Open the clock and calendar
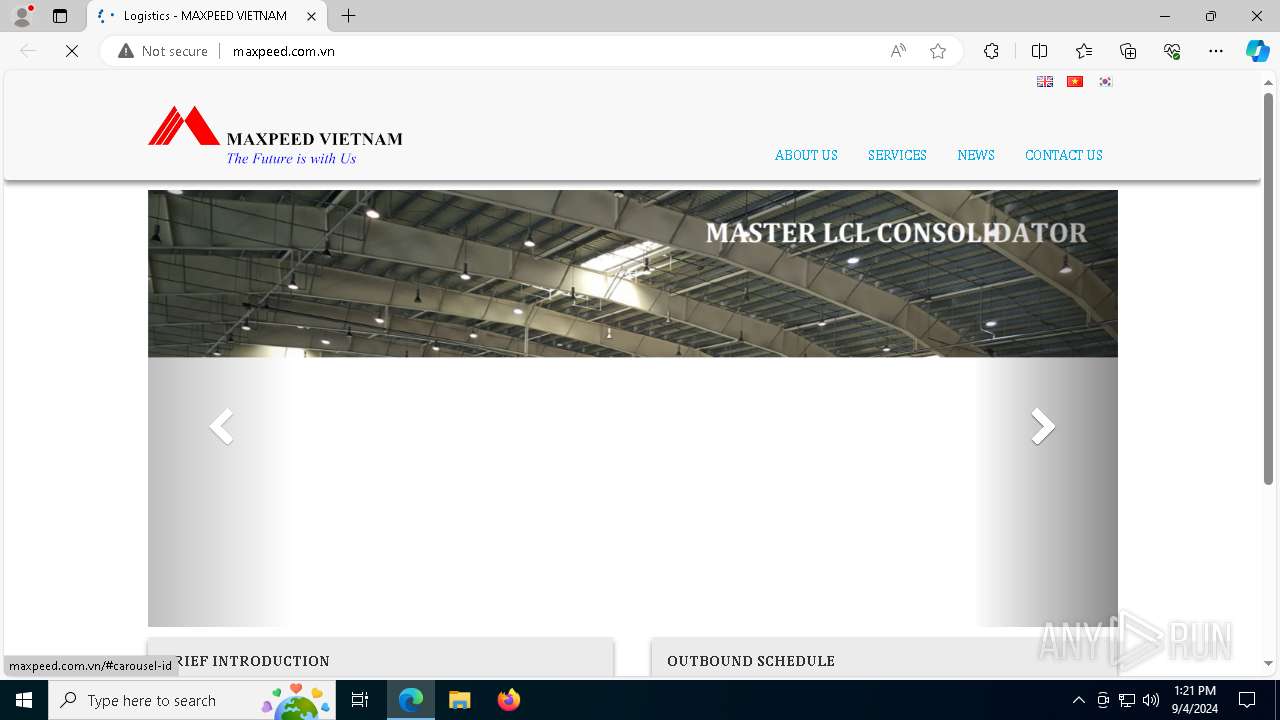 1195,700
